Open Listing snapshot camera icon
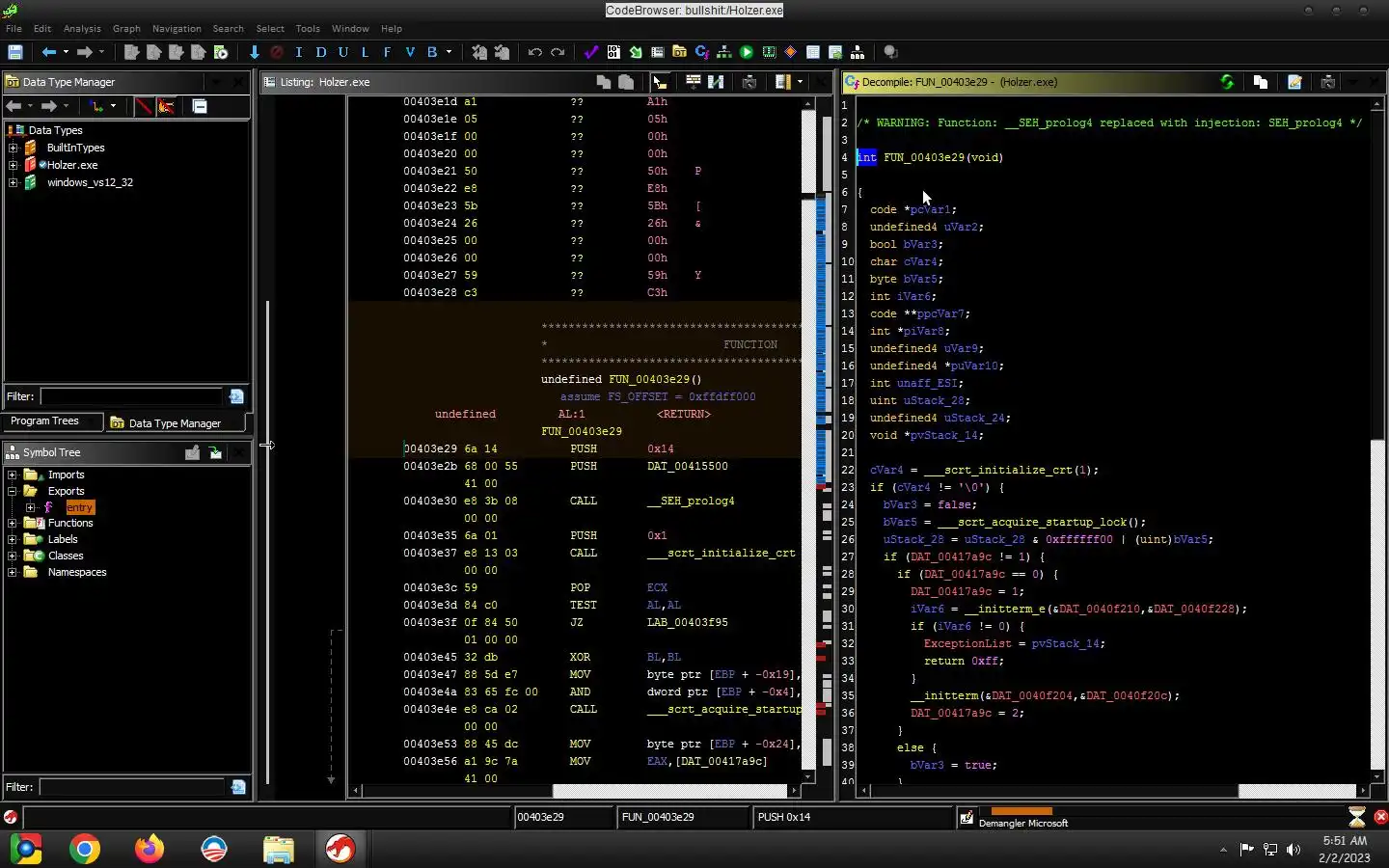1389x868 pixels. click(x=749, y=82)
